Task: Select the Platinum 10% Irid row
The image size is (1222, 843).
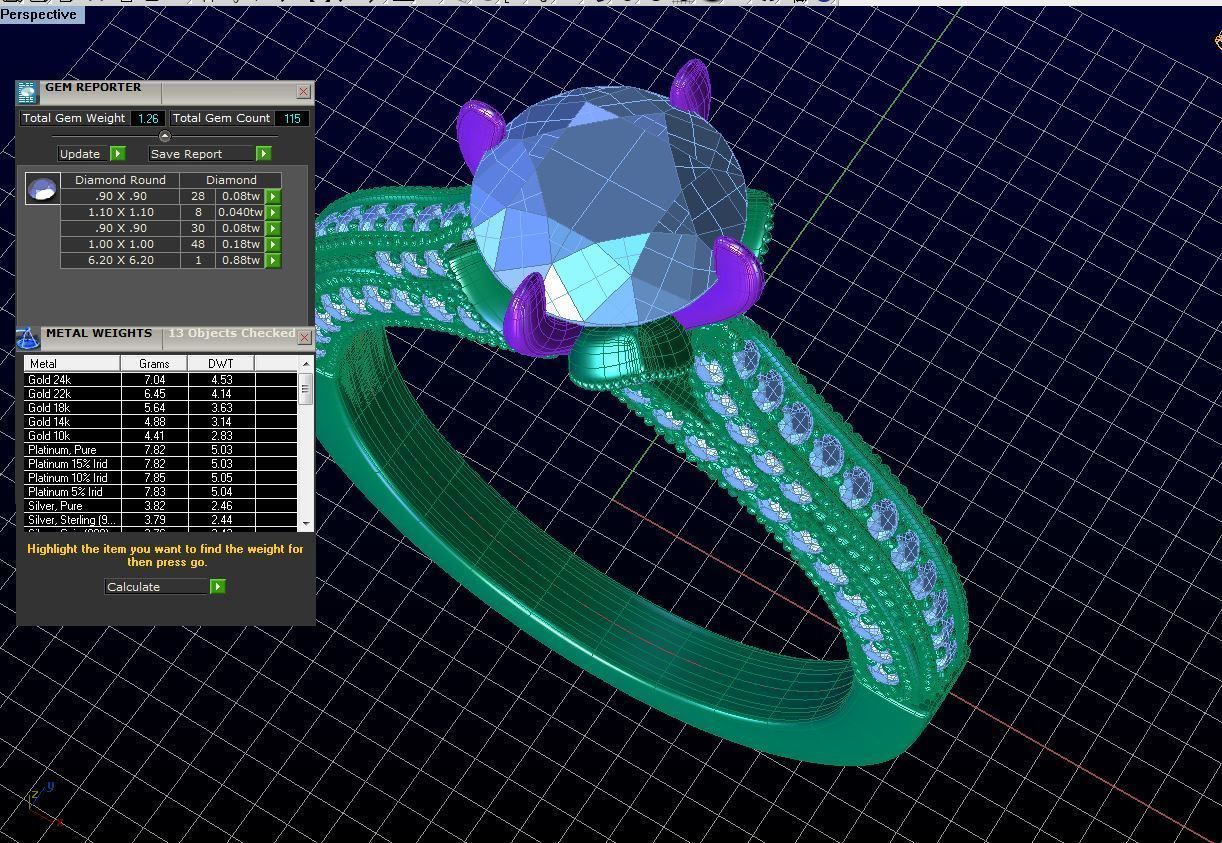Action: [160, 478]
